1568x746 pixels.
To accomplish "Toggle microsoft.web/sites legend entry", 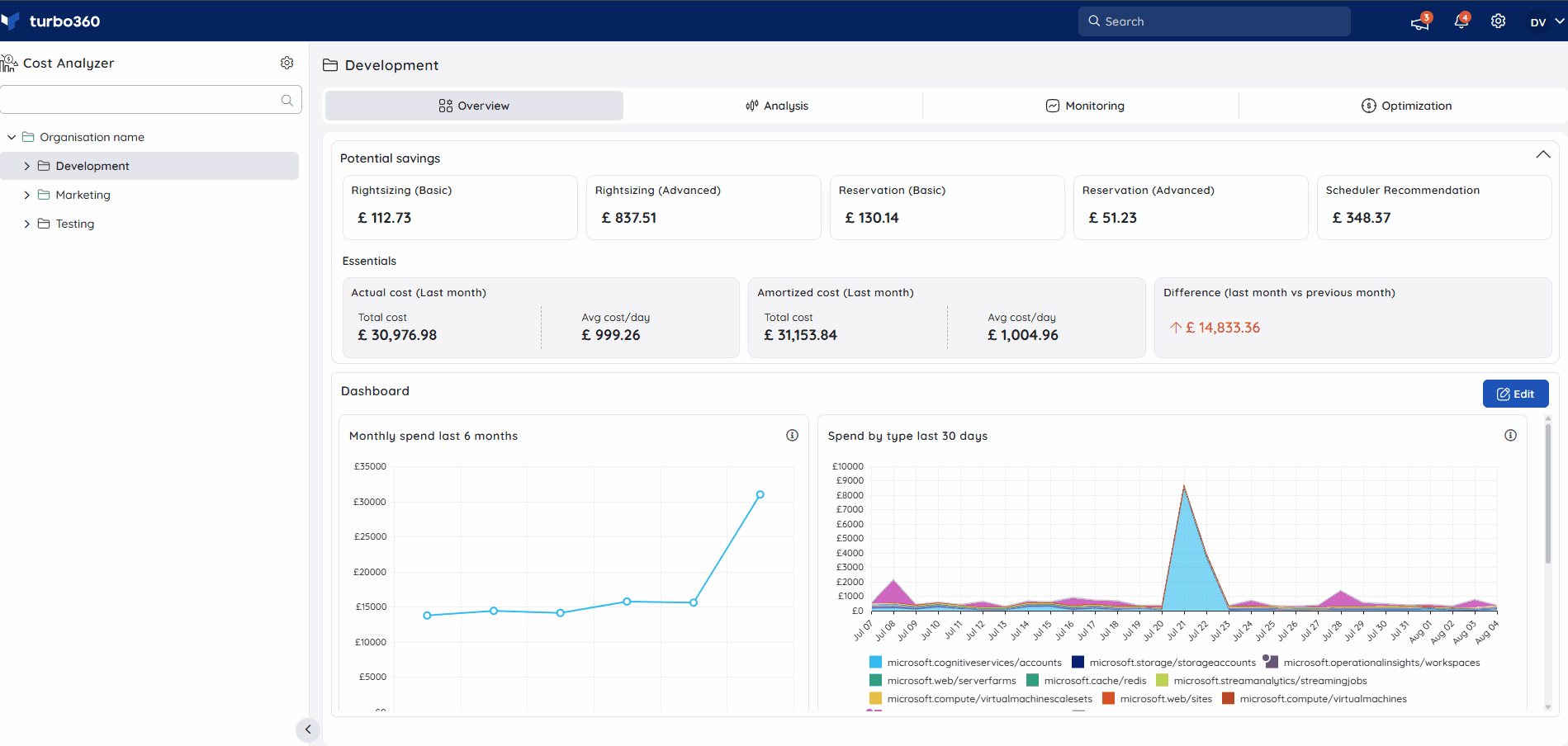I will [x=1157, y=698].
